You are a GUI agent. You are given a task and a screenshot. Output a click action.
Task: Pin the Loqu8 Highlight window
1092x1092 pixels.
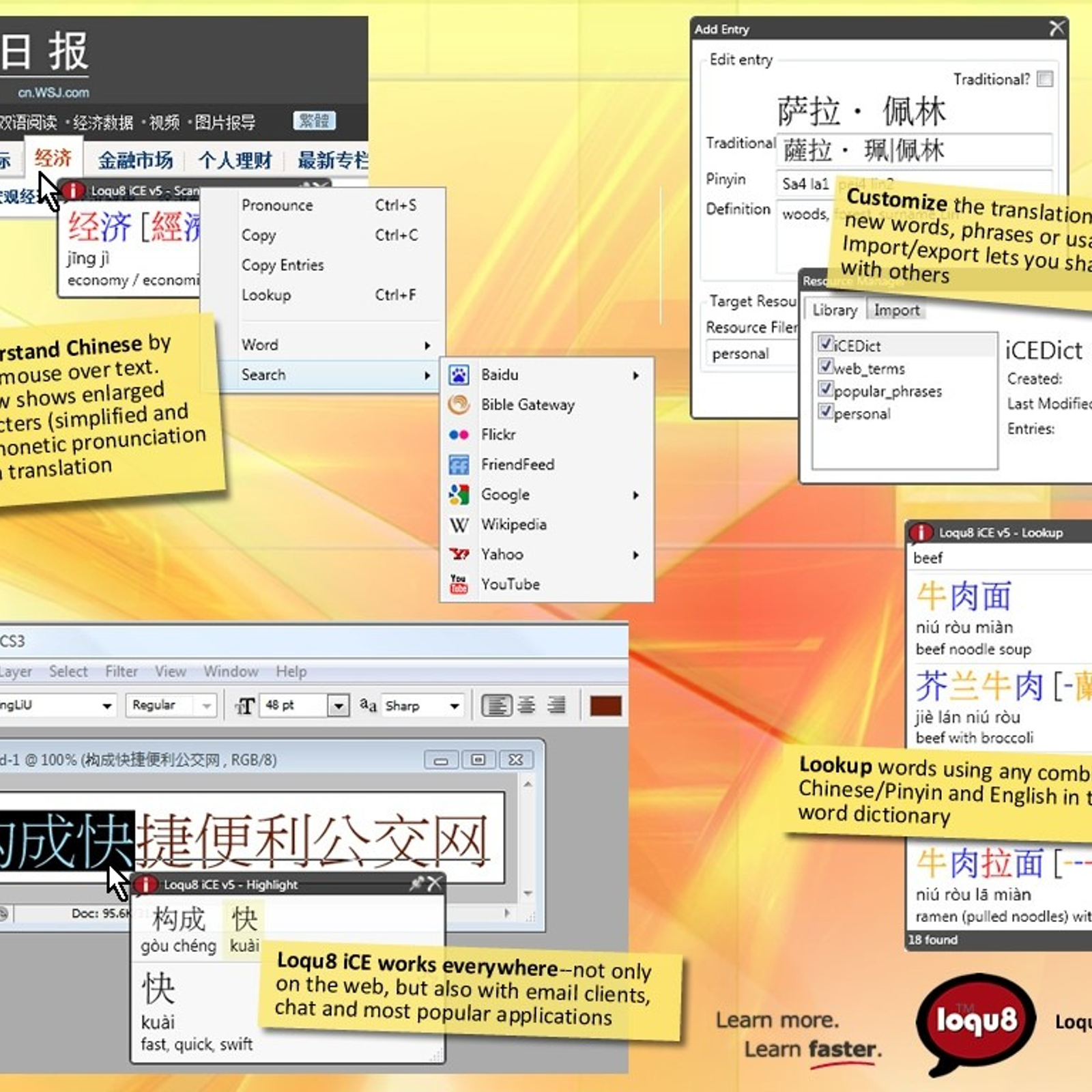pos(416,884)
